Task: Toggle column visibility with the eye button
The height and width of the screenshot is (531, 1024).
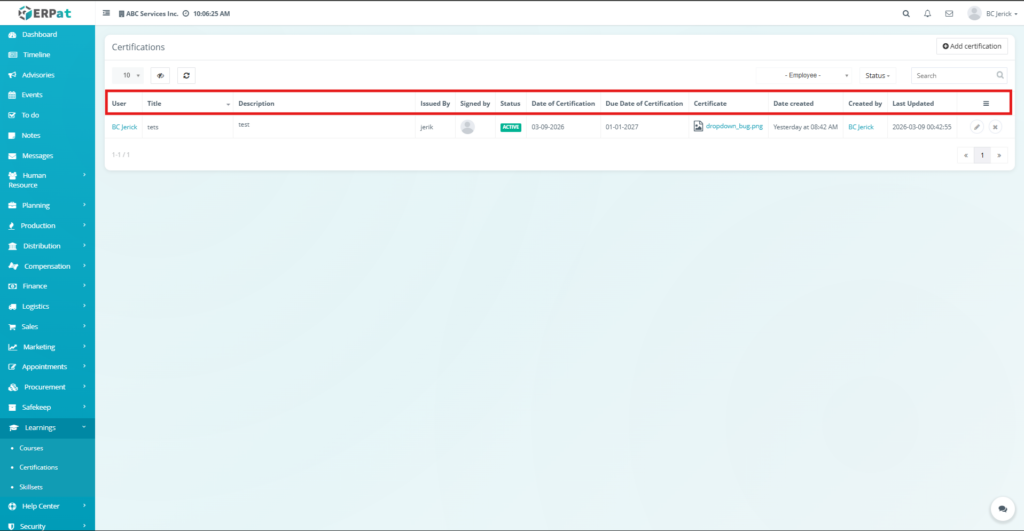Action: click(160, 75)
